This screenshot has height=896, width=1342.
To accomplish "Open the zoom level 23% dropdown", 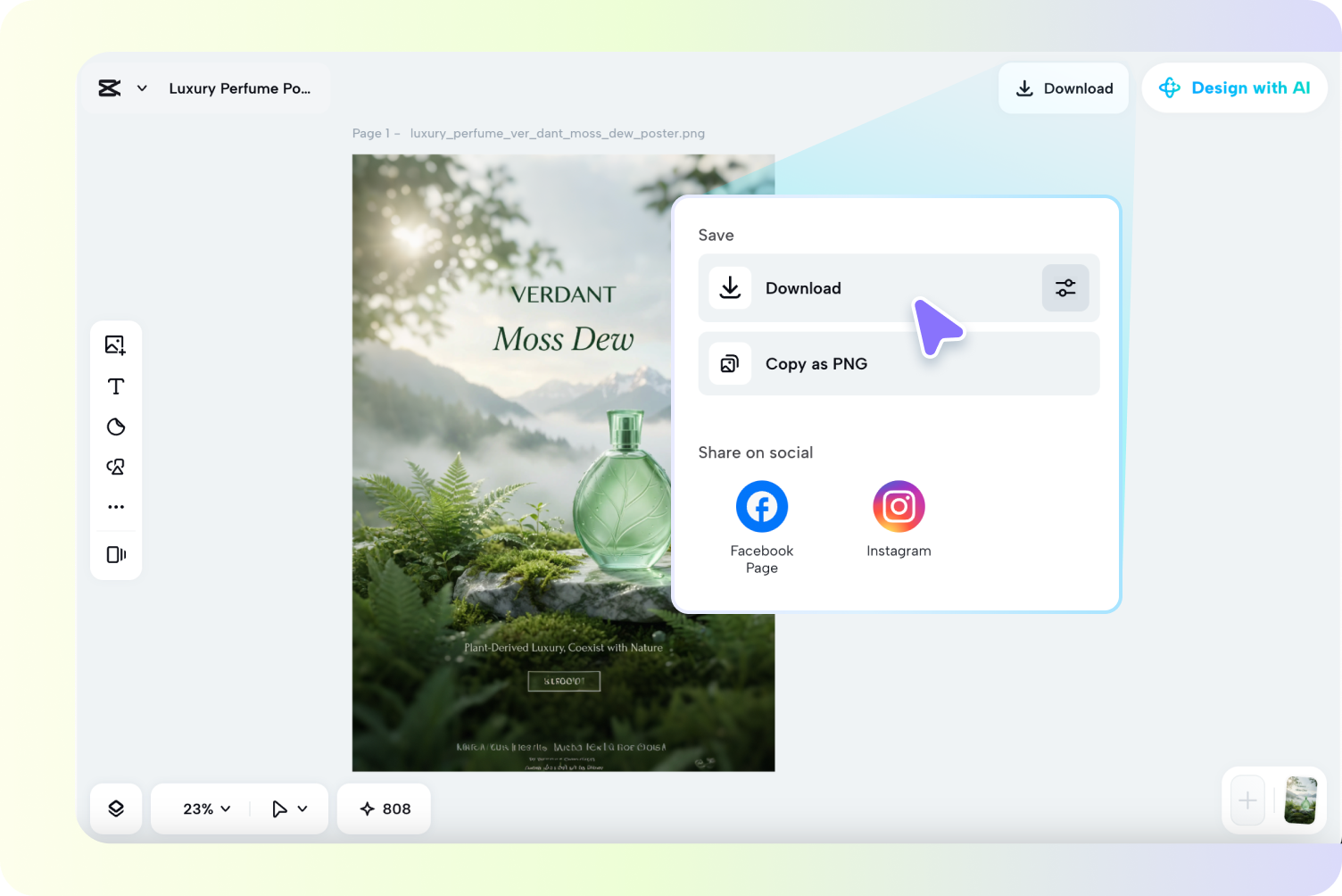I will pyautogui.click(x=203, y=808).
